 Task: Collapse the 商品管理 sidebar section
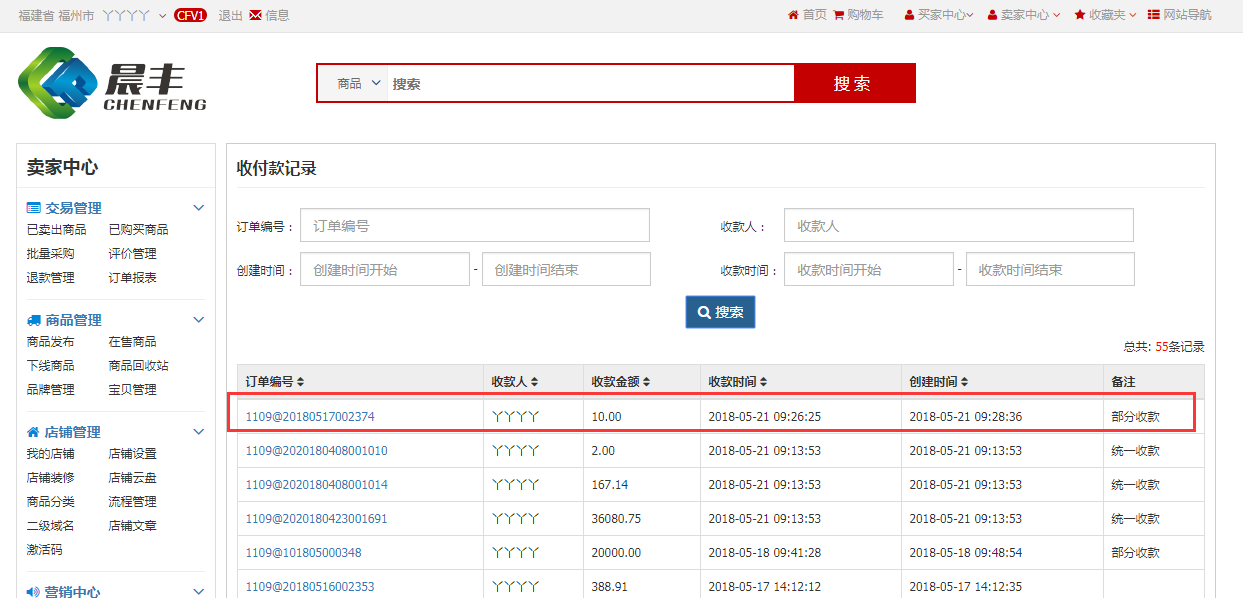(198, 320)
